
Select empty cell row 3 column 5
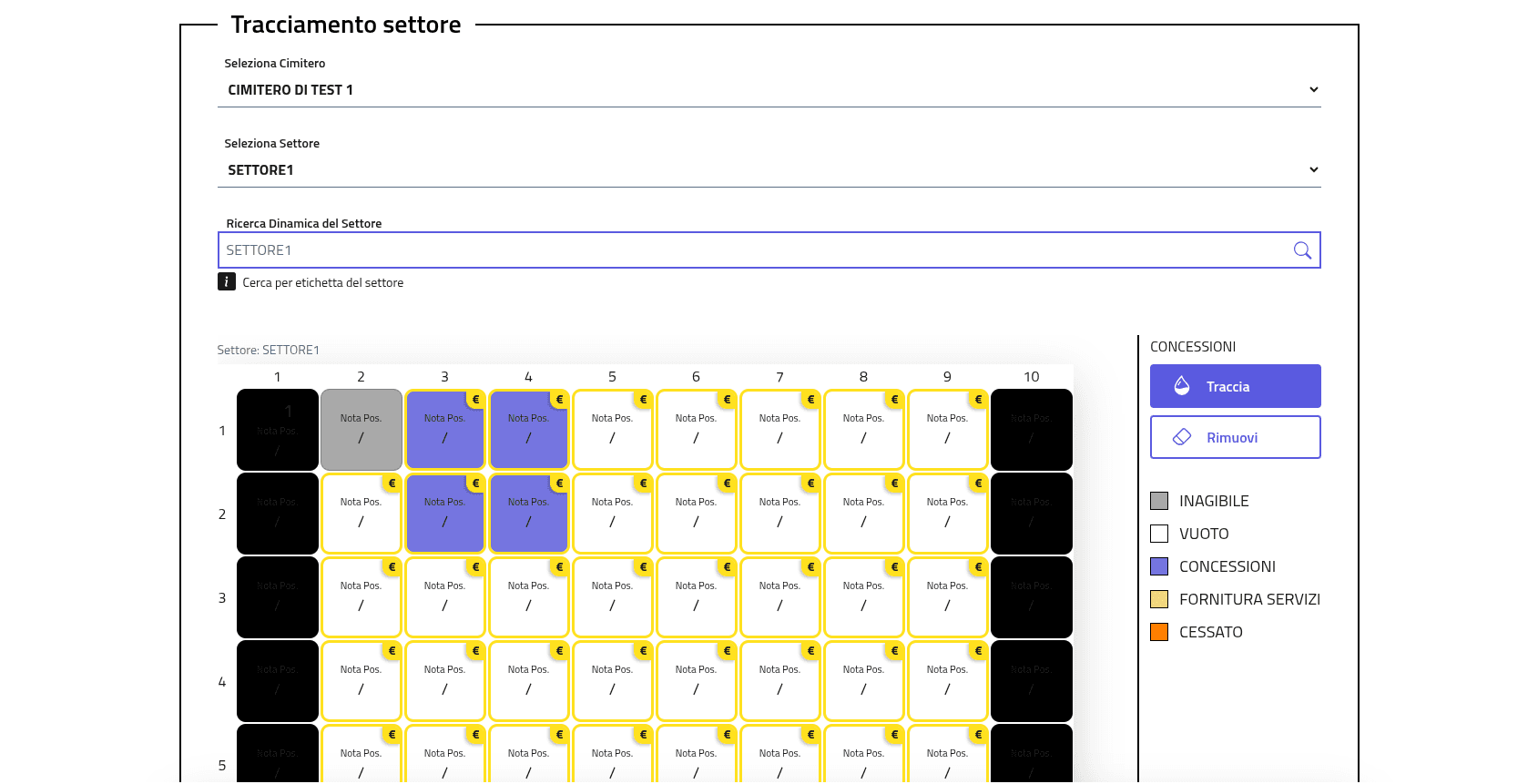pyautogui.click(x=613, y=597)
